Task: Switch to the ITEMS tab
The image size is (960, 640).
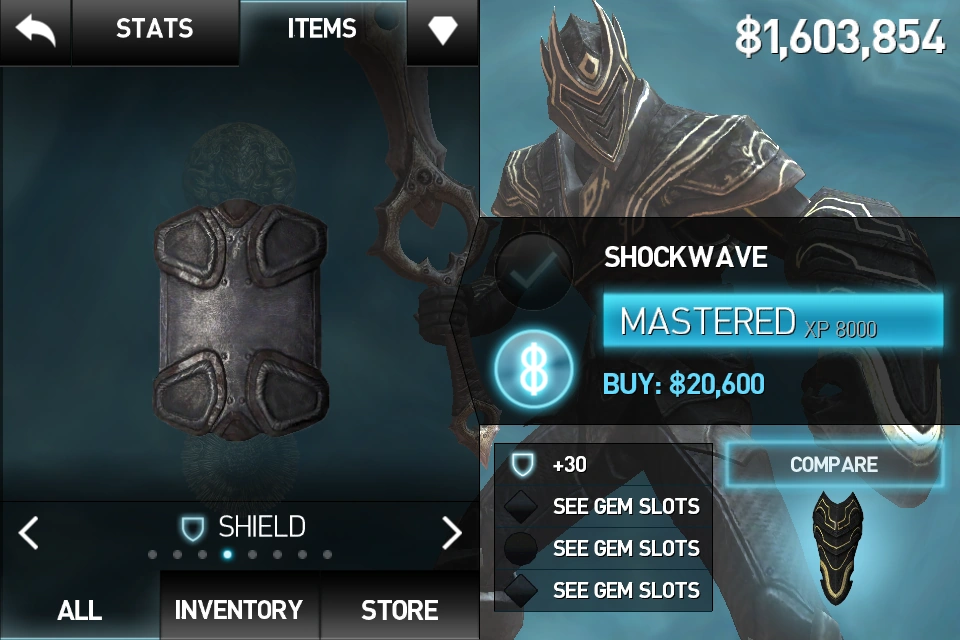Action: tap(322, 29)
